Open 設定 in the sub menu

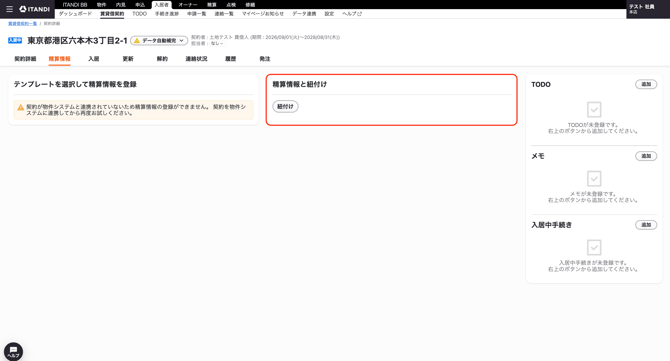329,14
